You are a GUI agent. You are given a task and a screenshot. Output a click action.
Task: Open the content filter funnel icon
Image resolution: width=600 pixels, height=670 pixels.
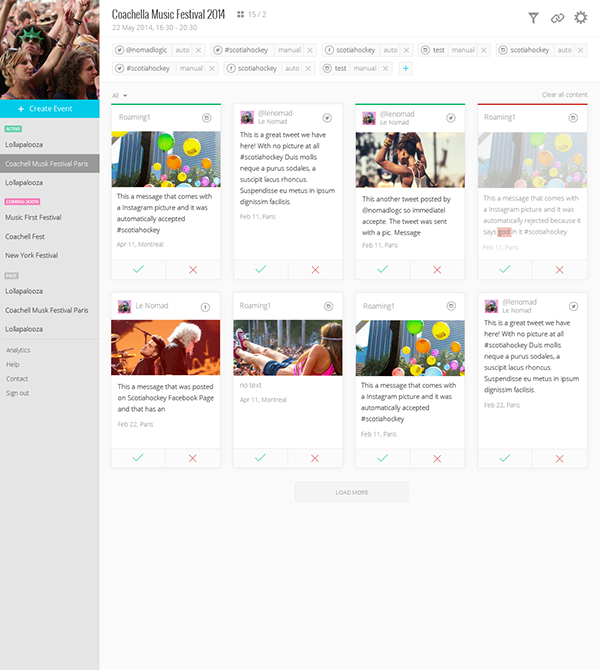[533, 18]
